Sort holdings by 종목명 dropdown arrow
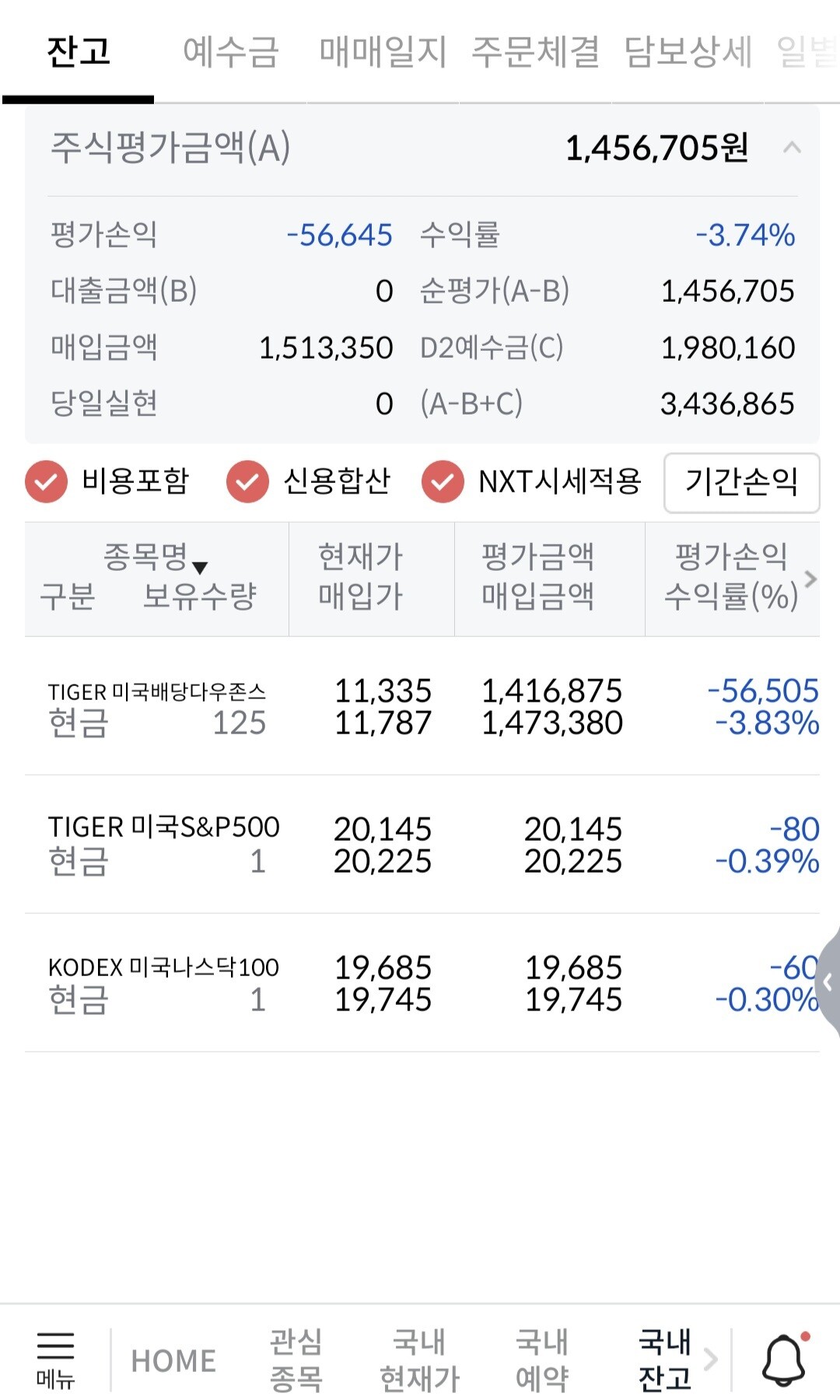The image size is (840, 1400). click(200, 568)
